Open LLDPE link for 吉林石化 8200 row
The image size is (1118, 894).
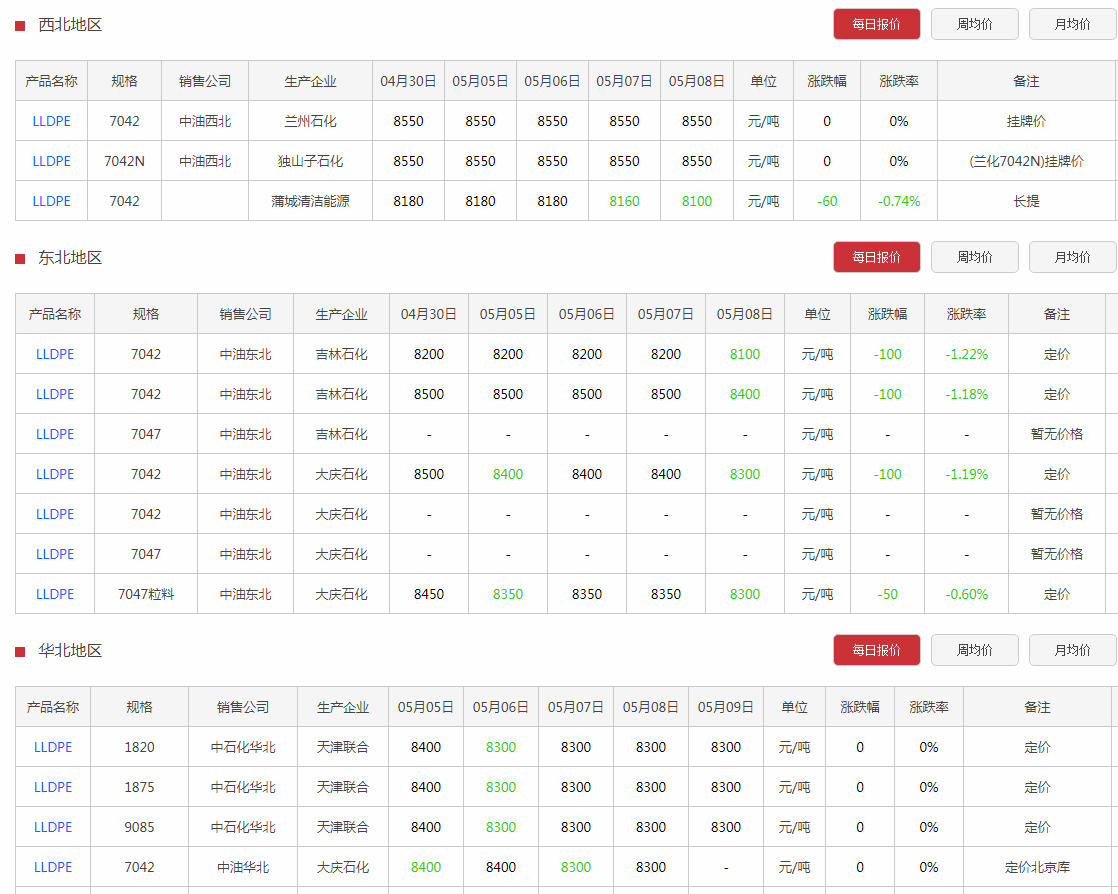55,354
